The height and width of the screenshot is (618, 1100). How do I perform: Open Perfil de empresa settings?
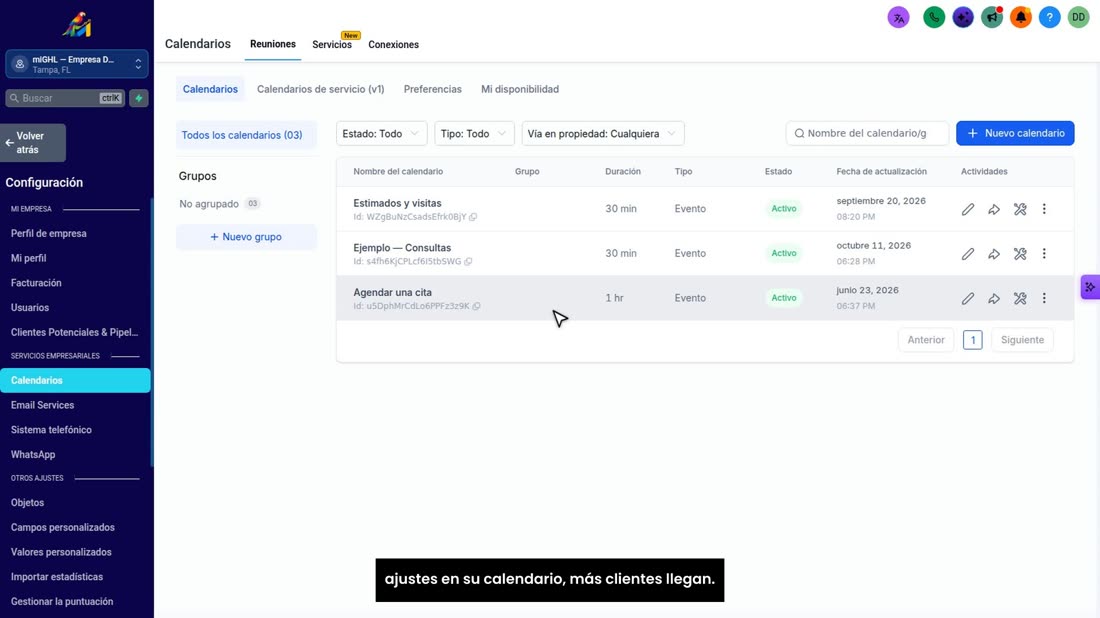48,234
